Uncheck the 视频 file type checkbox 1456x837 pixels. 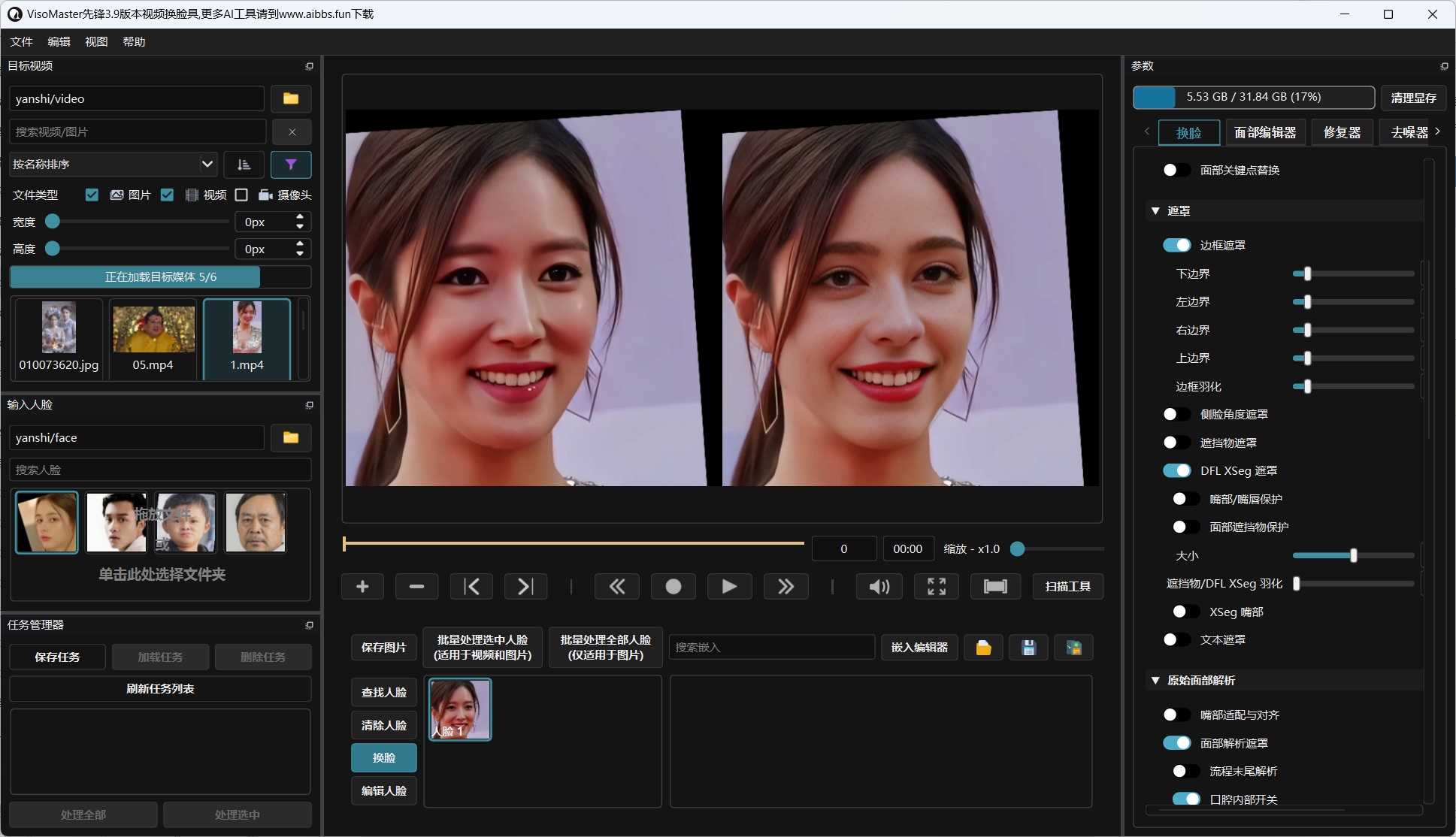coord(167,195)
